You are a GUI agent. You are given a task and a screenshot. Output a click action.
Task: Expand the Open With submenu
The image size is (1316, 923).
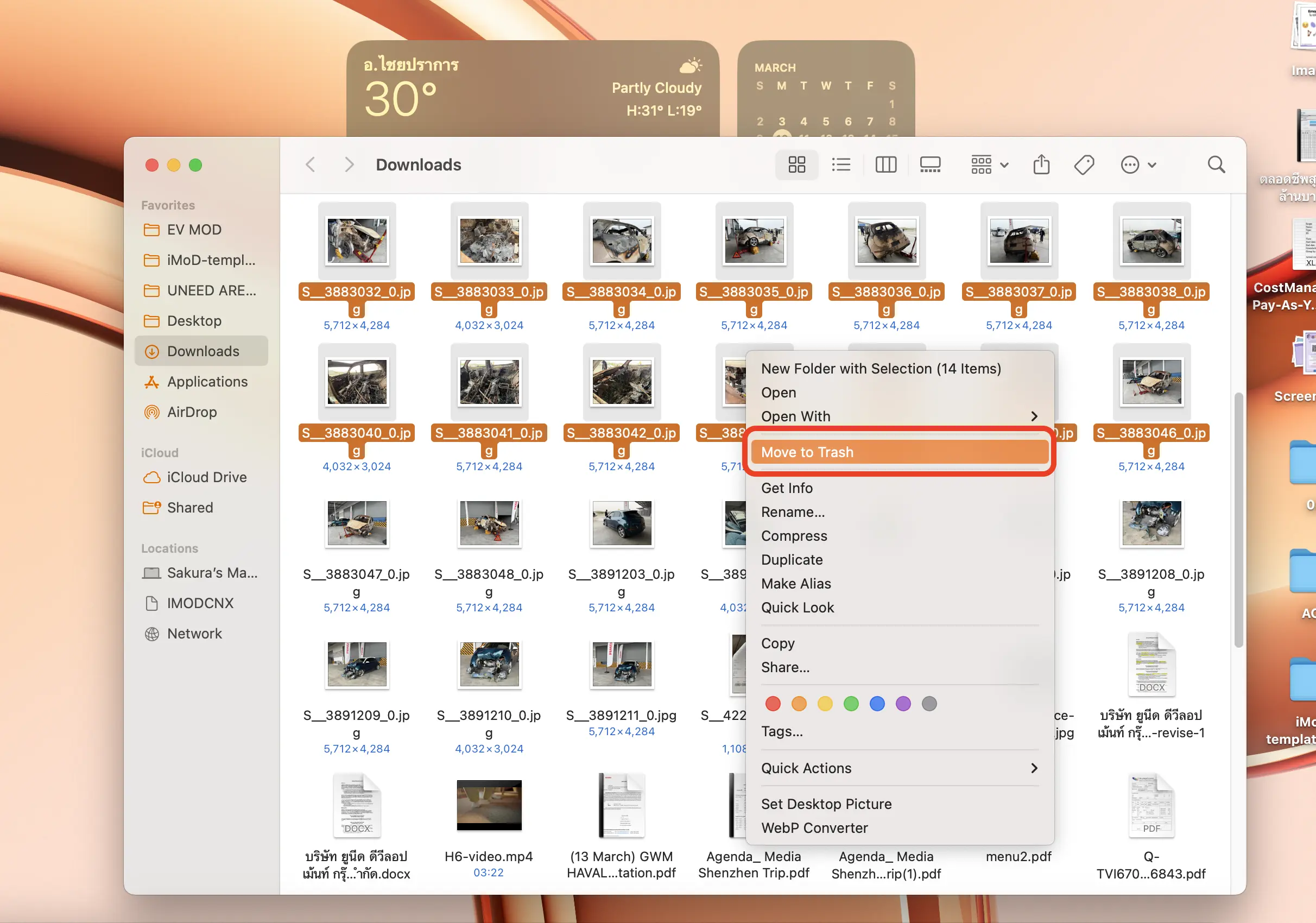click(1034, 416)
